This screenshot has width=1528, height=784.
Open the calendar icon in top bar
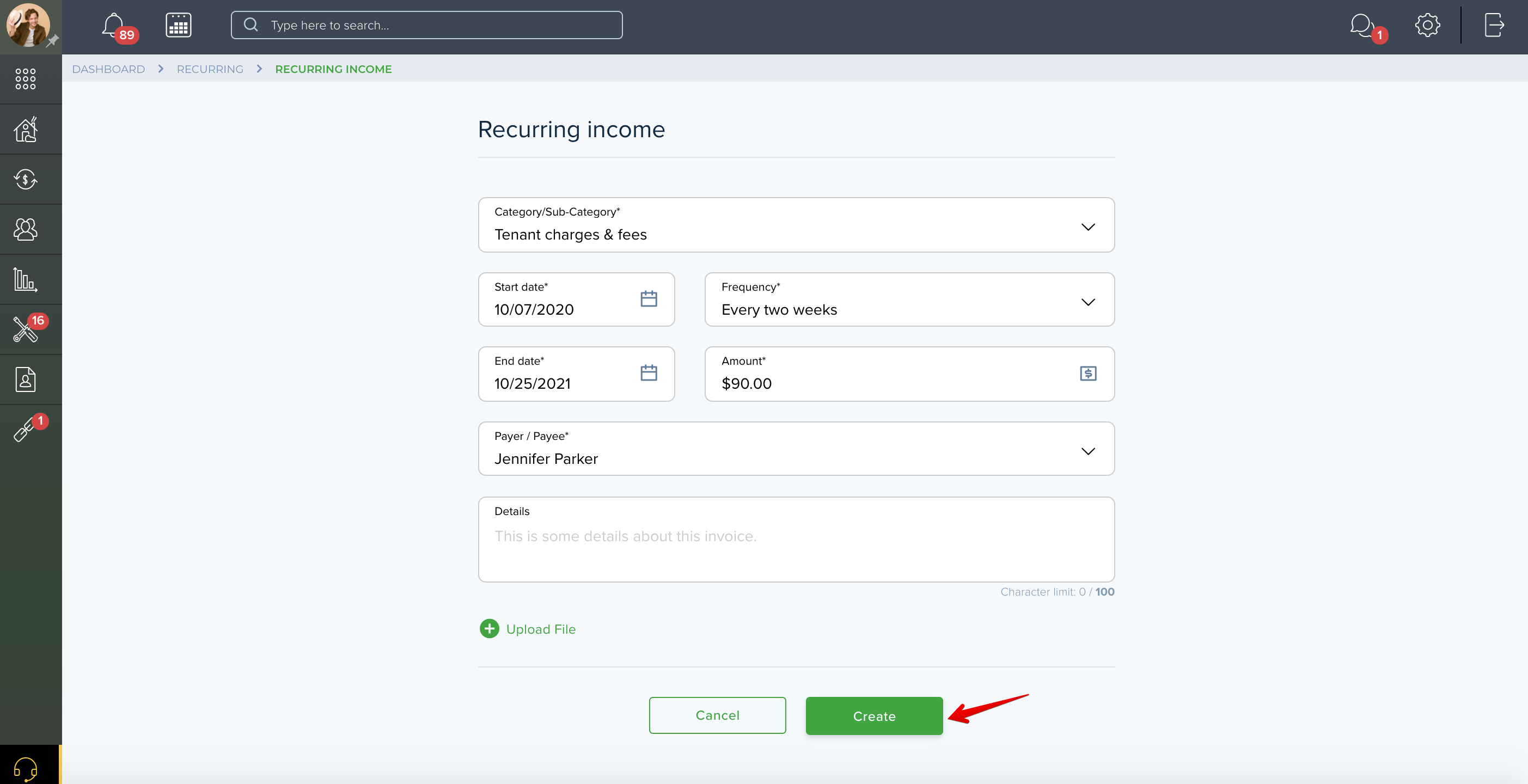click(x=178, y=26)
